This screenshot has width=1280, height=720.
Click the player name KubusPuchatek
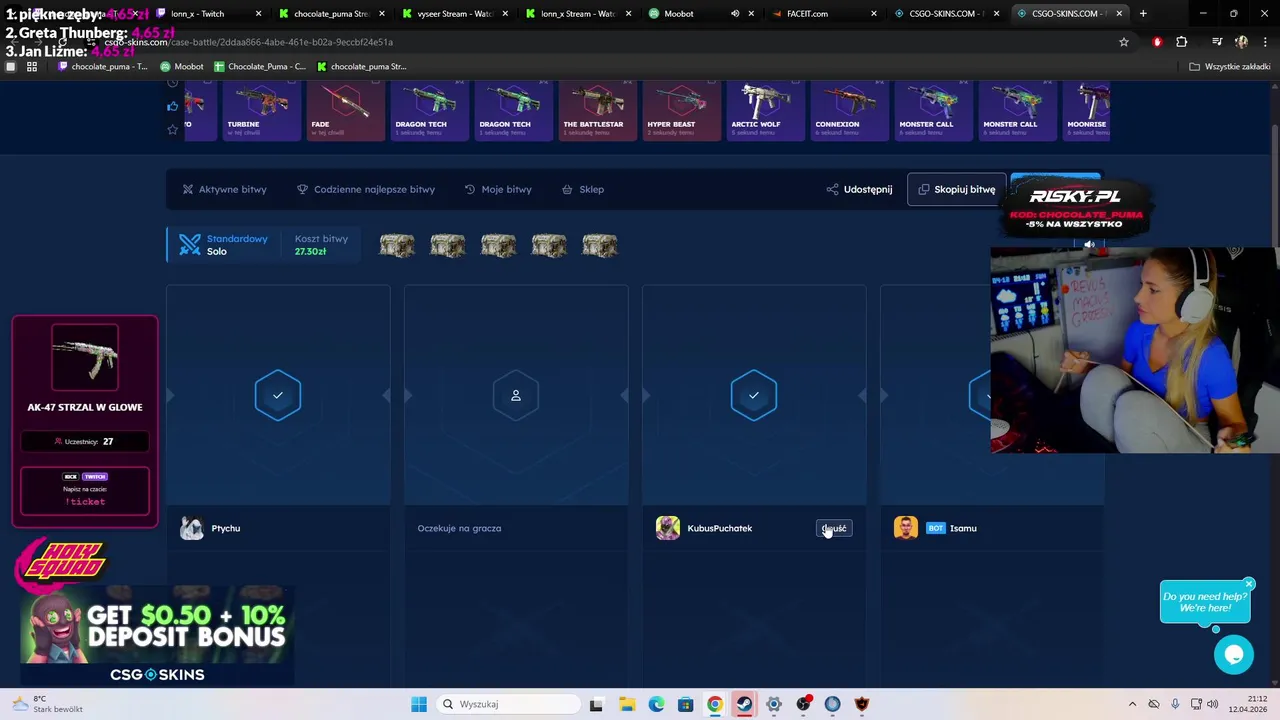(x=719, y=528)
